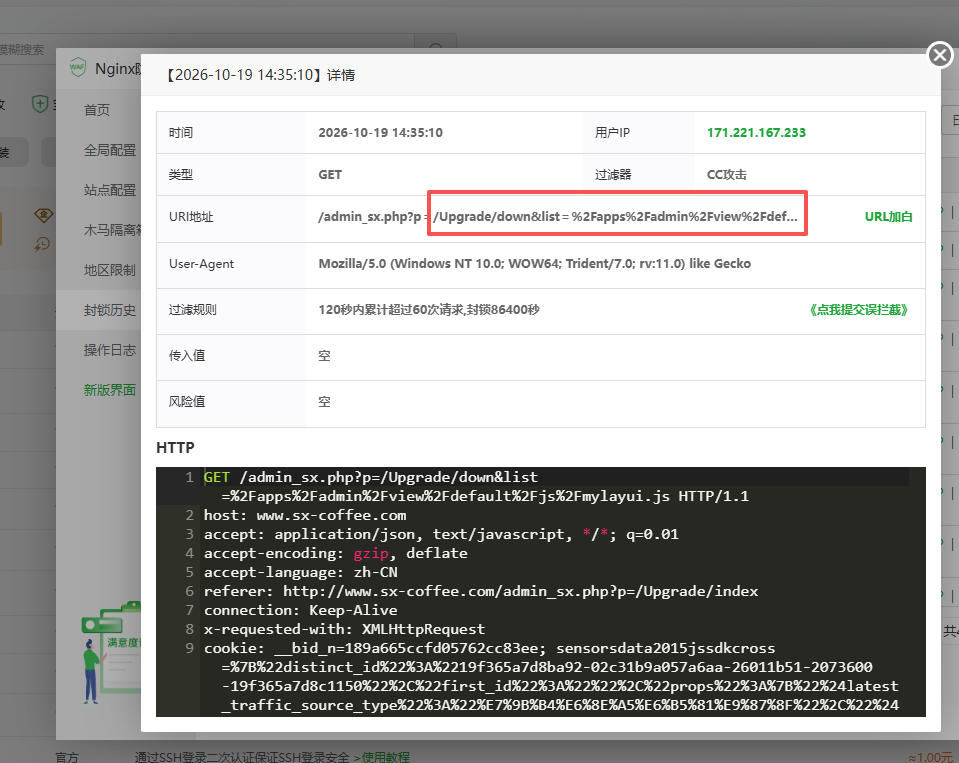Go to 站点配置 in the sidebar
Viewport: 959px width, 763px height.
(110, 190)
